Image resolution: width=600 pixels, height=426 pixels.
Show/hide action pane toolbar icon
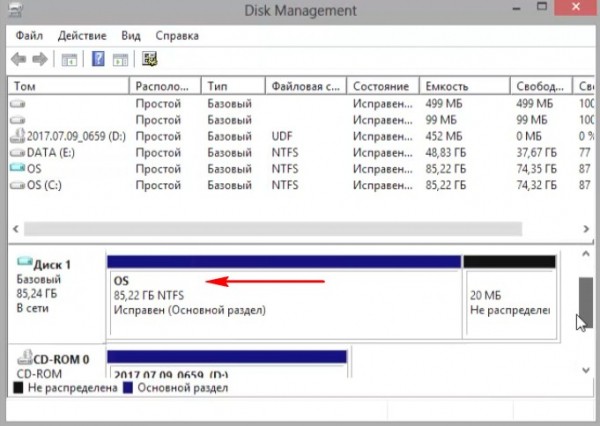120,60
